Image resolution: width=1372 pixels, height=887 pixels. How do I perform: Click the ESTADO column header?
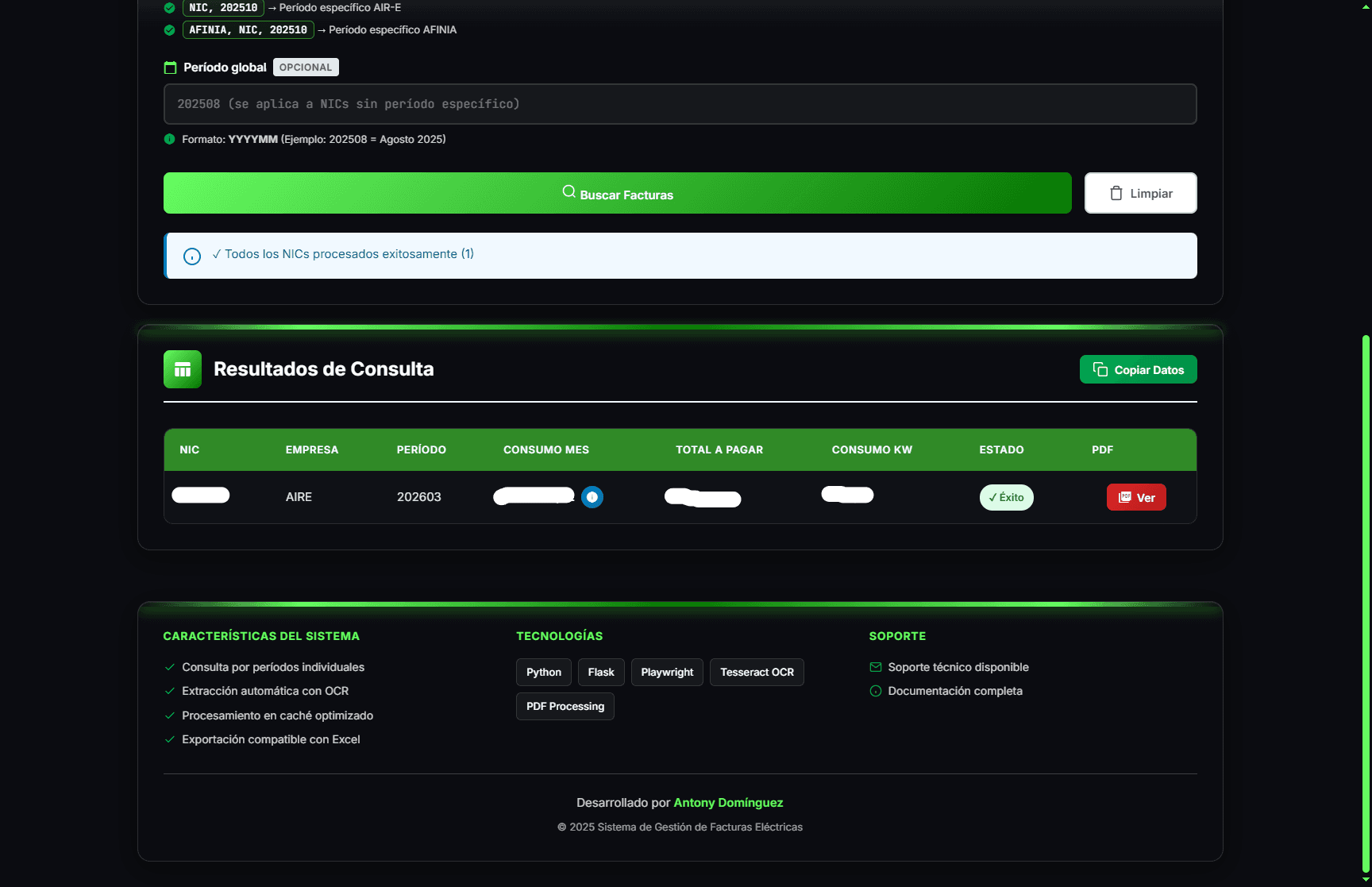tap(1001, 449)
